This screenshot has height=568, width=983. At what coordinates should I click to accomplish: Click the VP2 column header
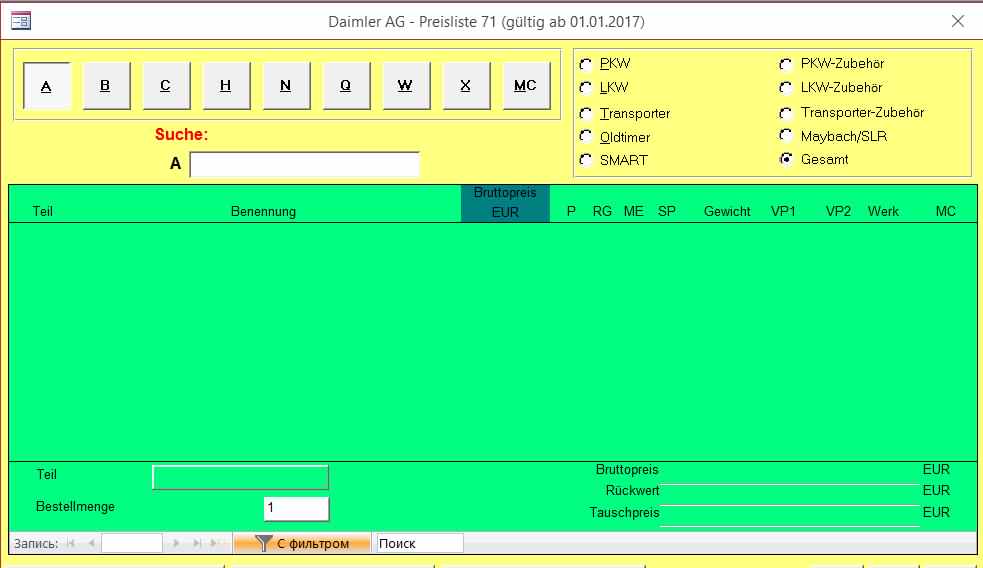coord(838,211)
